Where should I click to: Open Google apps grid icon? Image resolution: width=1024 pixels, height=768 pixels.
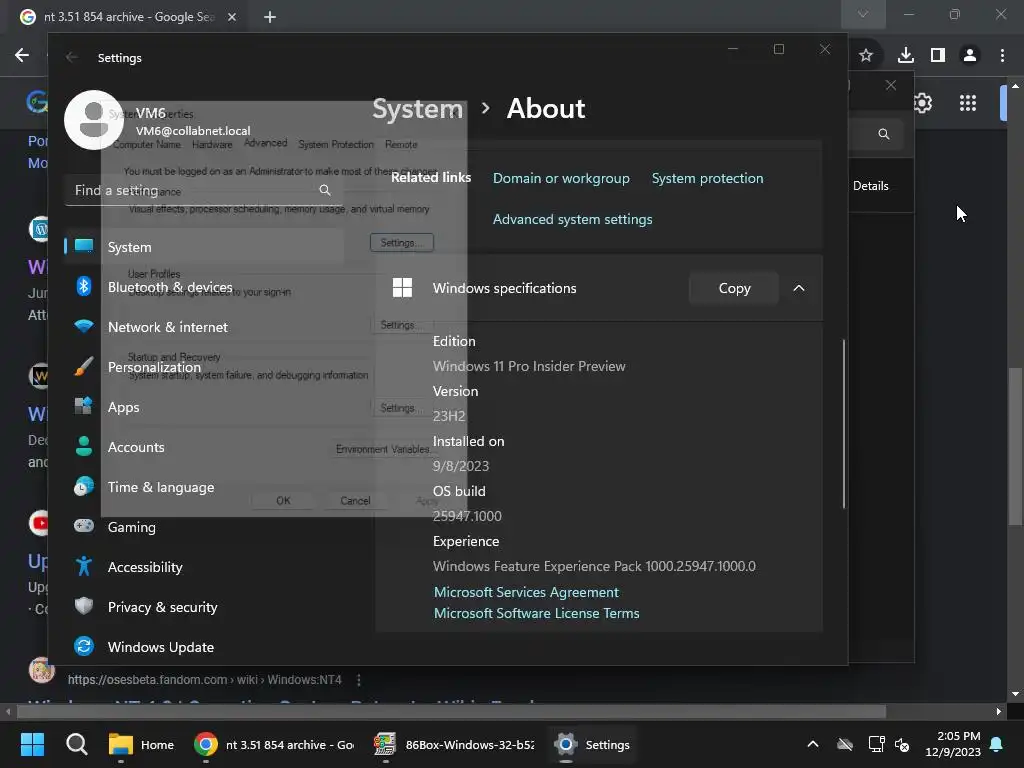(x=967, y=103)
